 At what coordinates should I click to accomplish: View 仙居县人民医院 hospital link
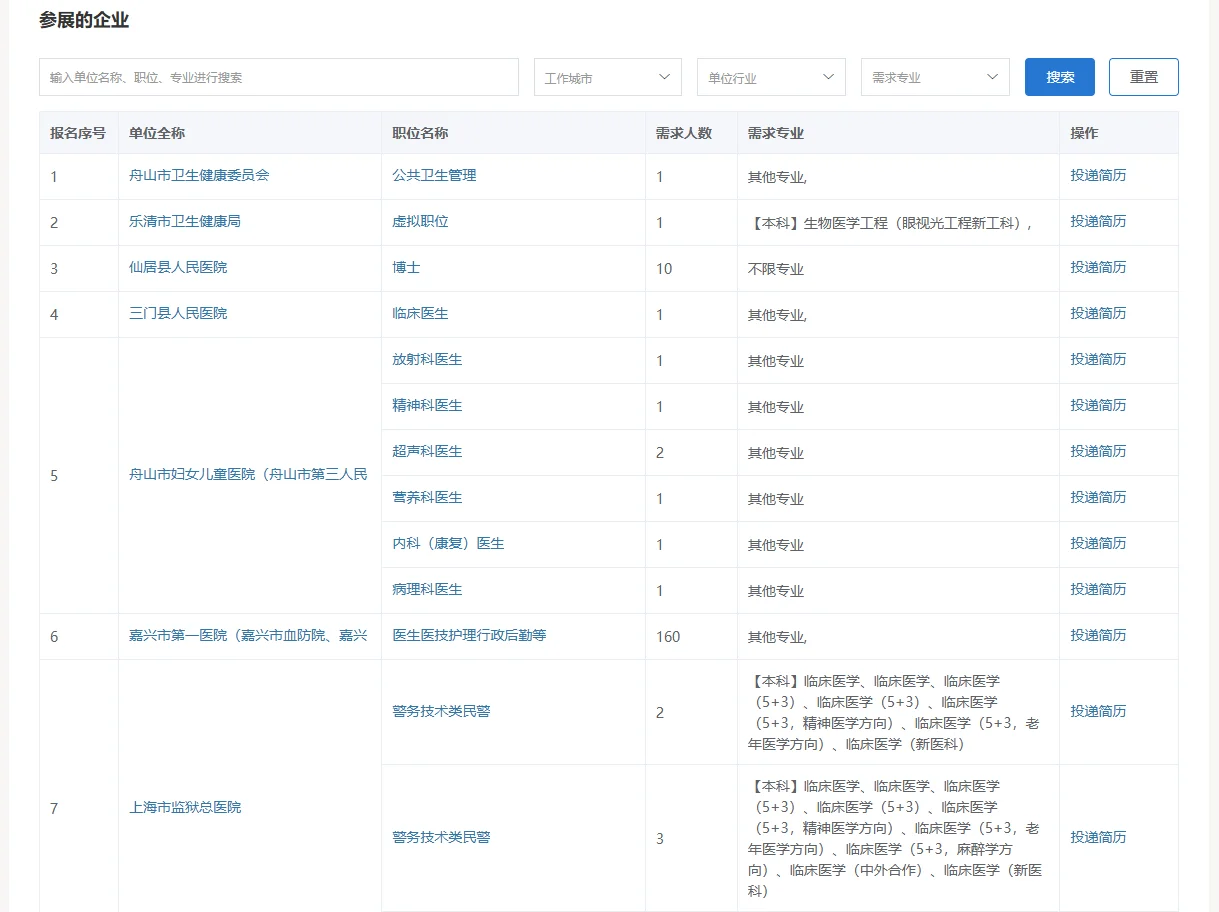(x=176, y=268)
